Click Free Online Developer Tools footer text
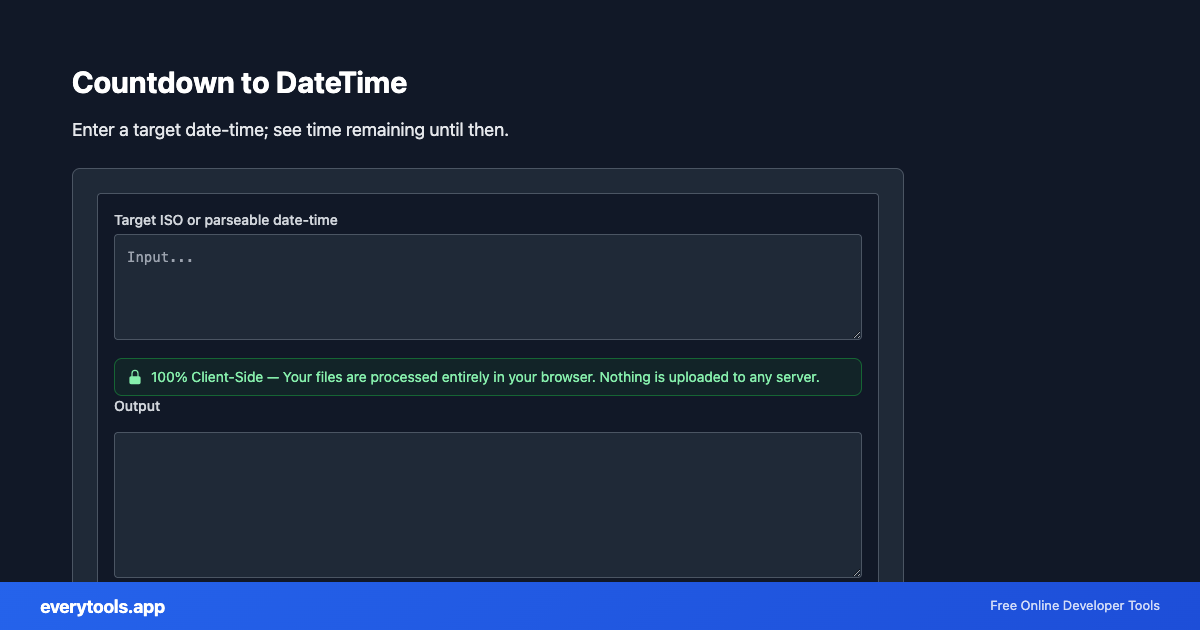 pos(1074,606)
